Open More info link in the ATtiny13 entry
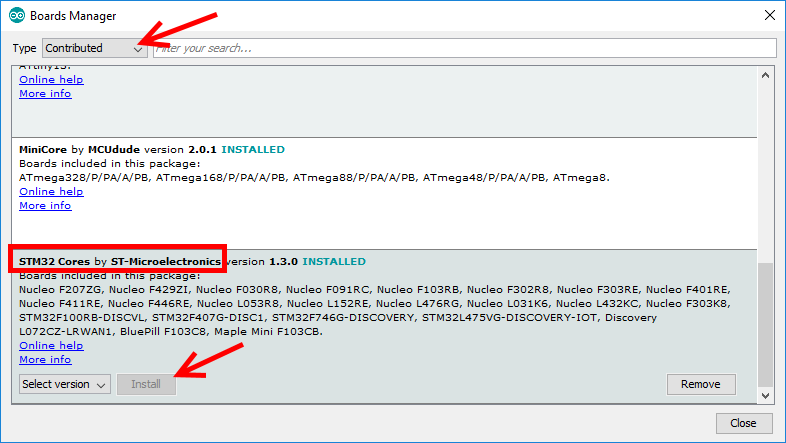The height and width of the screenshot is (443, 786). tap(45, 93)
